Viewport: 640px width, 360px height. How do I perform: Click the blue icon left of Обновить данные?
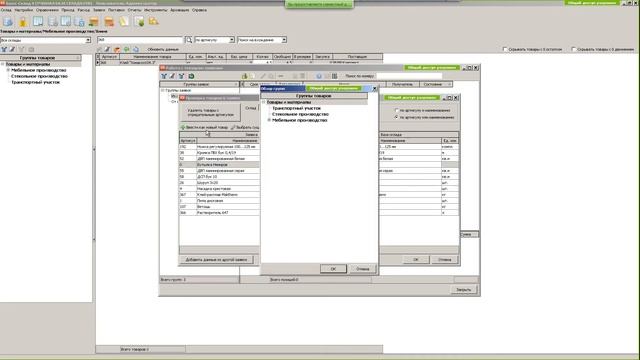tap(136, 49)
